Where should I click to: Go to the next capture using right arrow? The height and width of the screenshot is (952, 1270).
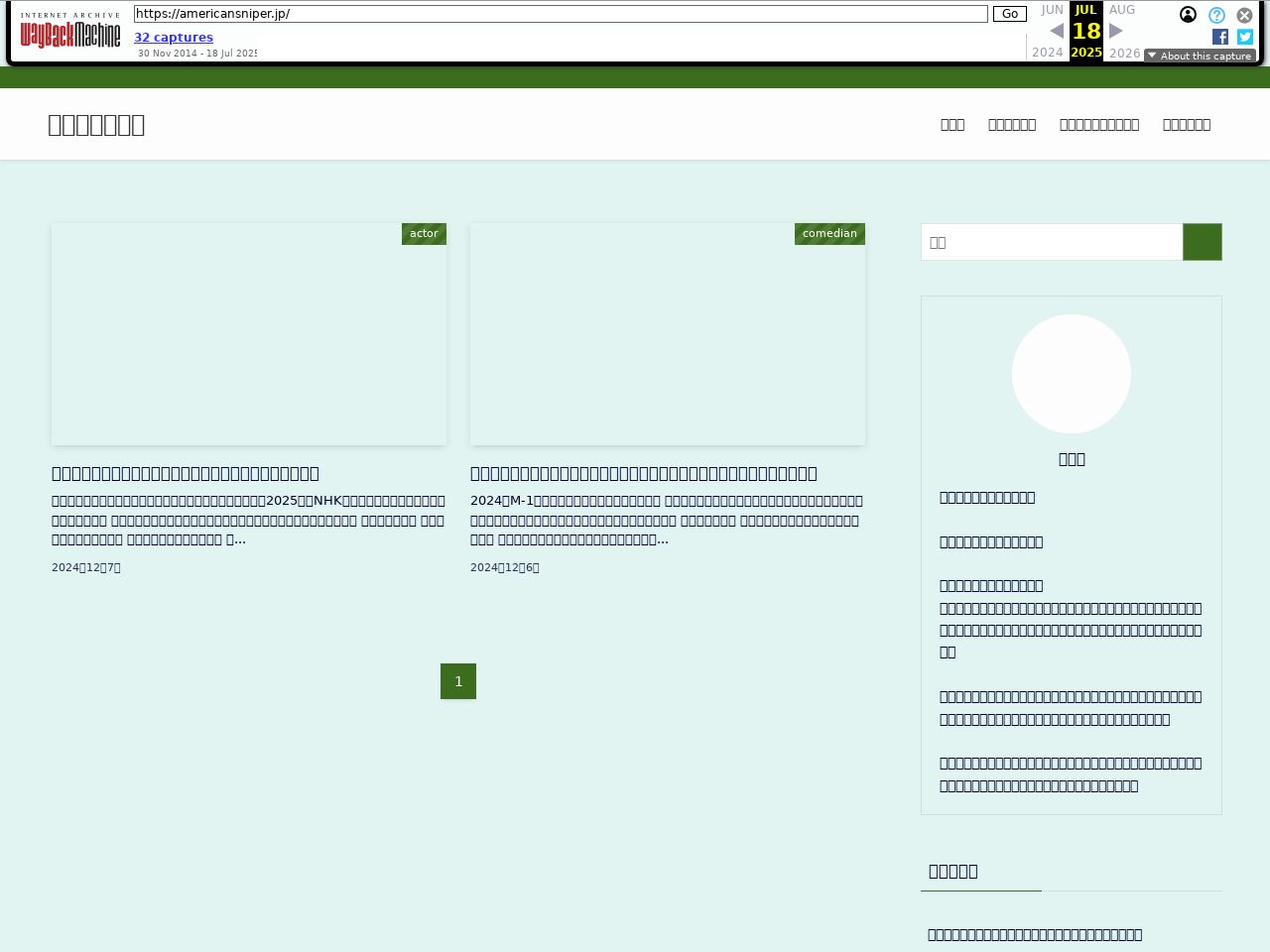pos(1116,31)
